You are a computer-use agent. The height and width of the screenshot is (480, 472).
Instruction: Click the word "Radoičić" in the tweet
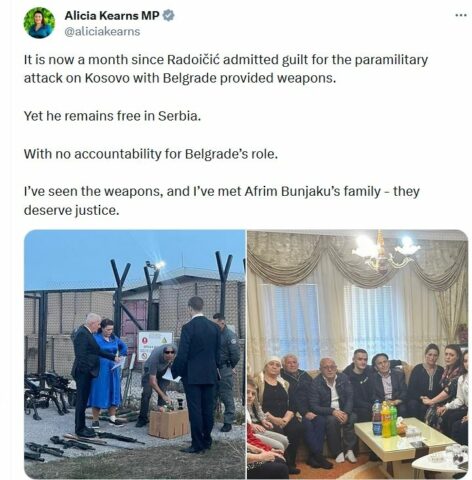(x=193, y=60)
